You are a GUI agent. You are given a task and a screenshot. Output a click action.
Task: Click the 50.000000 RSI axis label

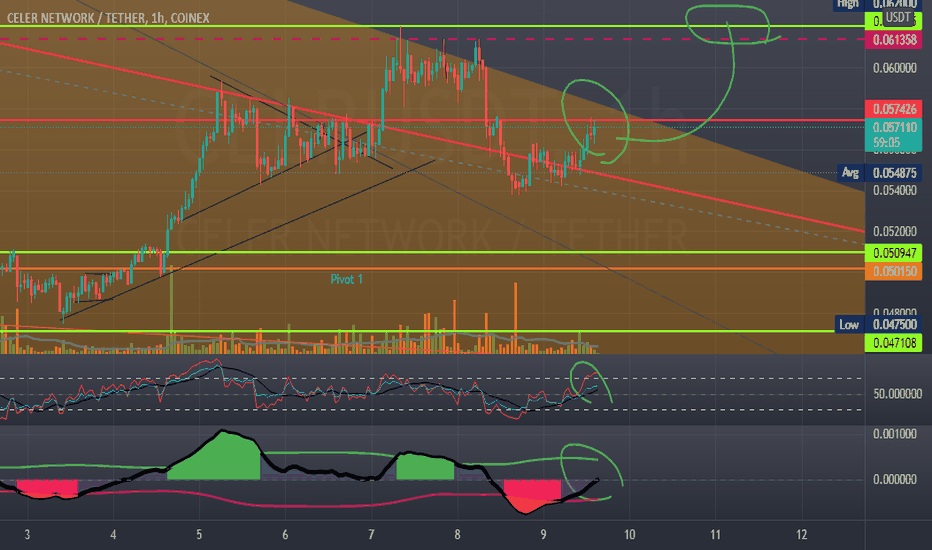tap(898, 394)
